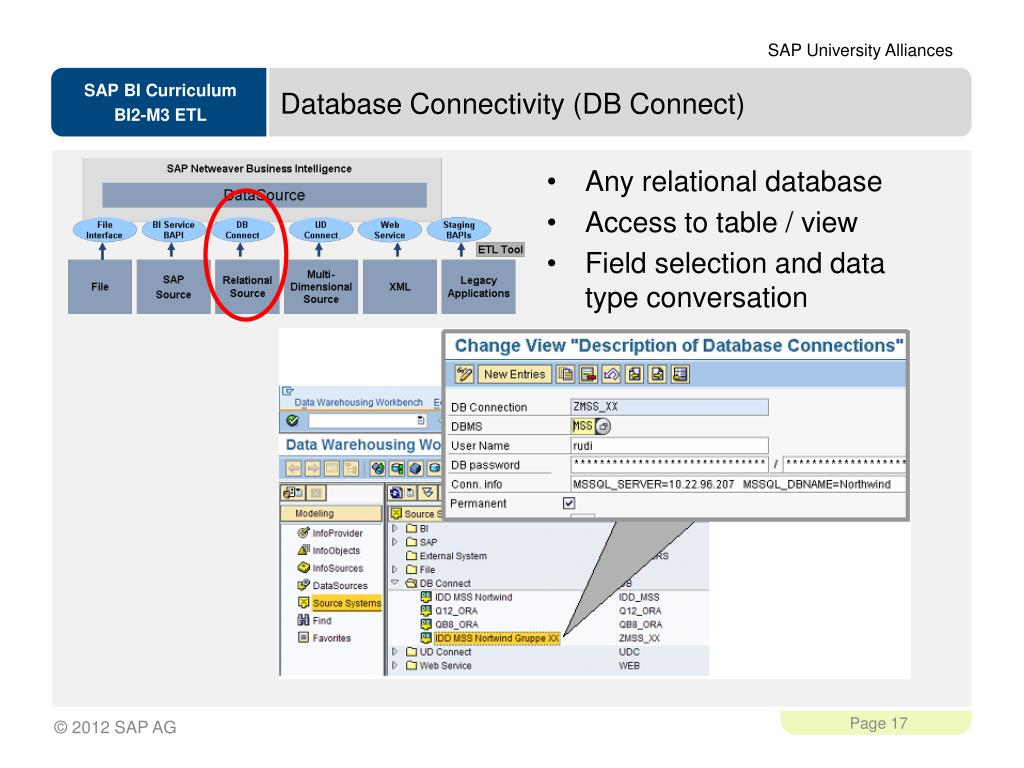This screenshot has width=1024, height=768.
Task: Expand the Web Service folder node
Action: [x=394, y=665]
